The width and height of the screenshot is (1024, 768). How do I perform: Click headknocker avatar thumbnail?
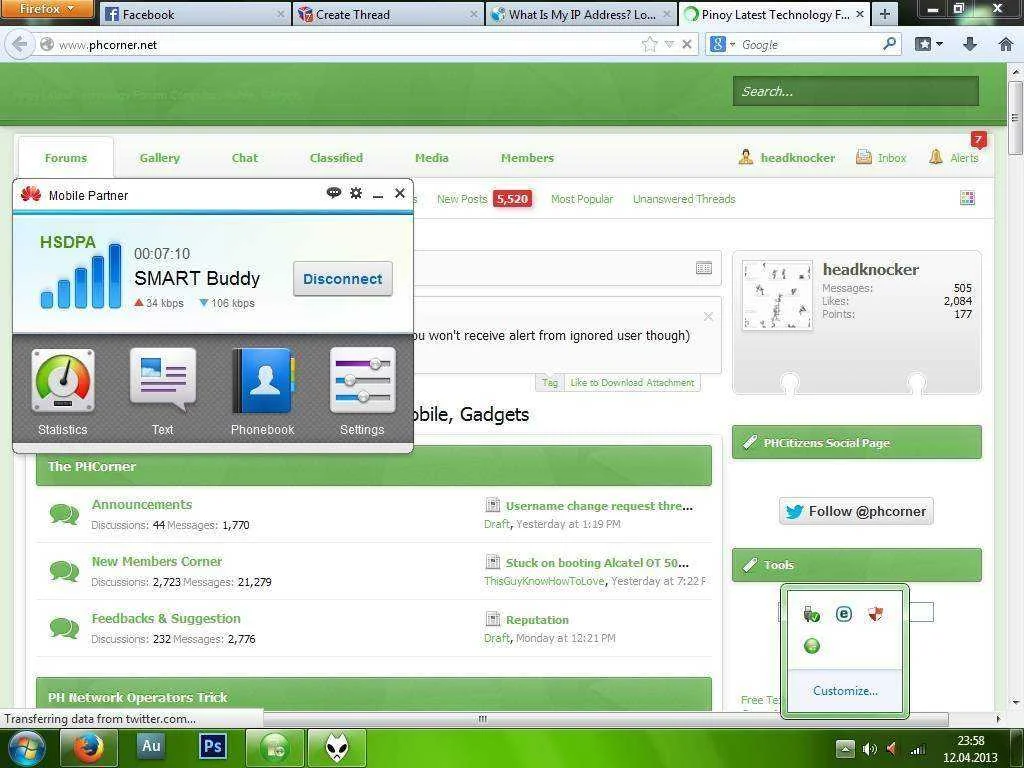777,295
